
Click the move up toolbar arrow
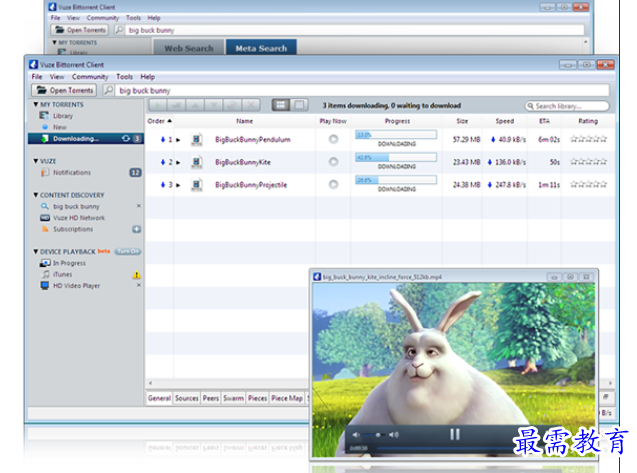(x=195, y=106)
